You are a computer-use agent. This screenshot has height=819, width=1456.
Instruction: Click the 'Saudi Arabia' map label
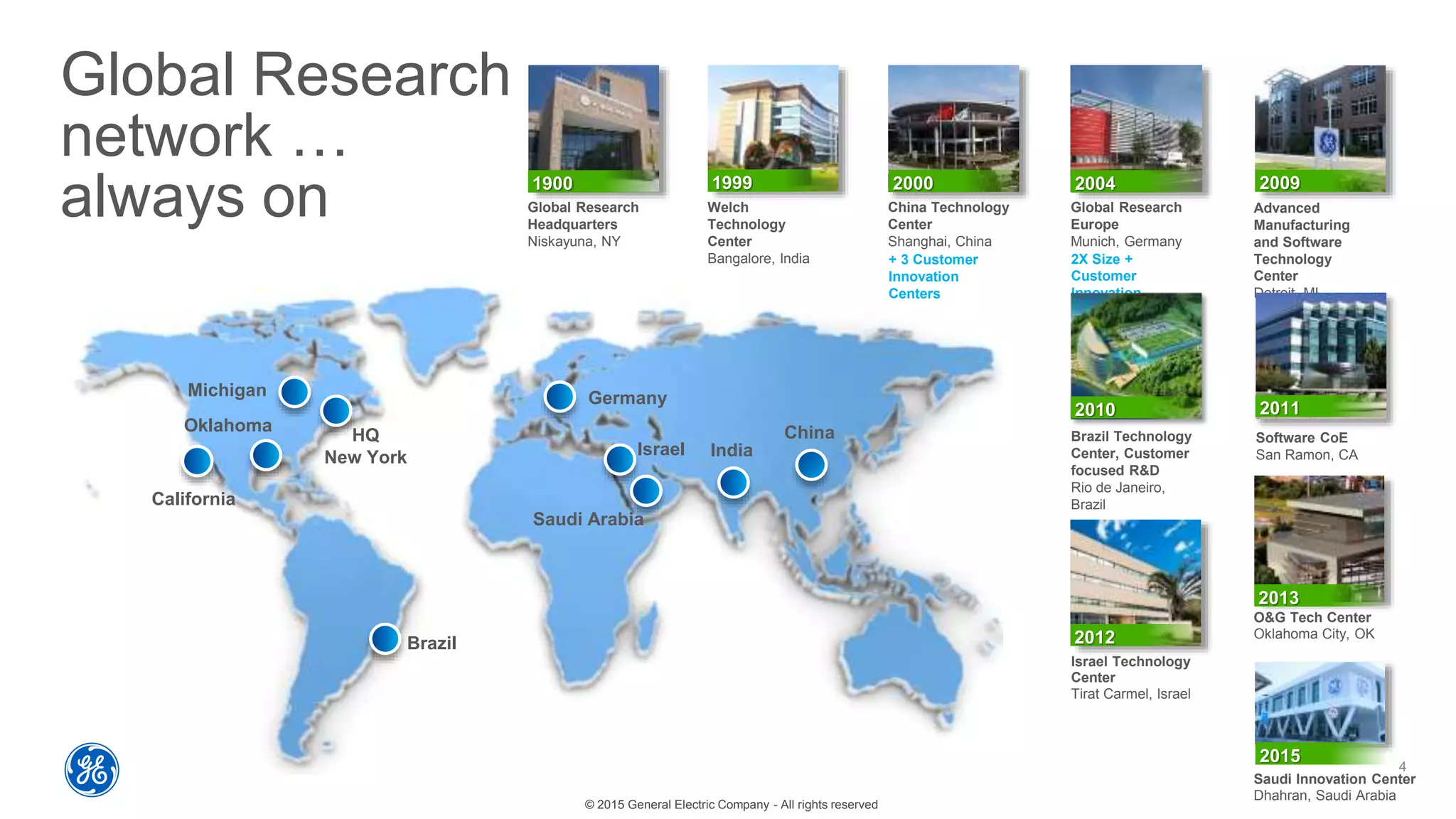pyautogui.click(x=588, y=519)
